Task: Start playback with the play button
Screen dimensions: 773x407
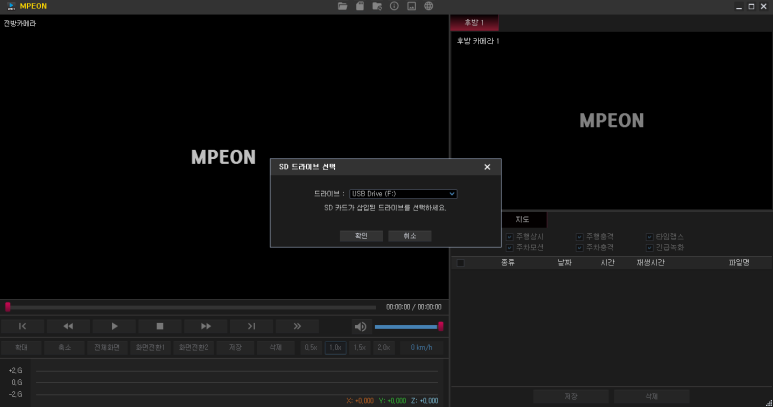Action: click(x=114, y=326)
